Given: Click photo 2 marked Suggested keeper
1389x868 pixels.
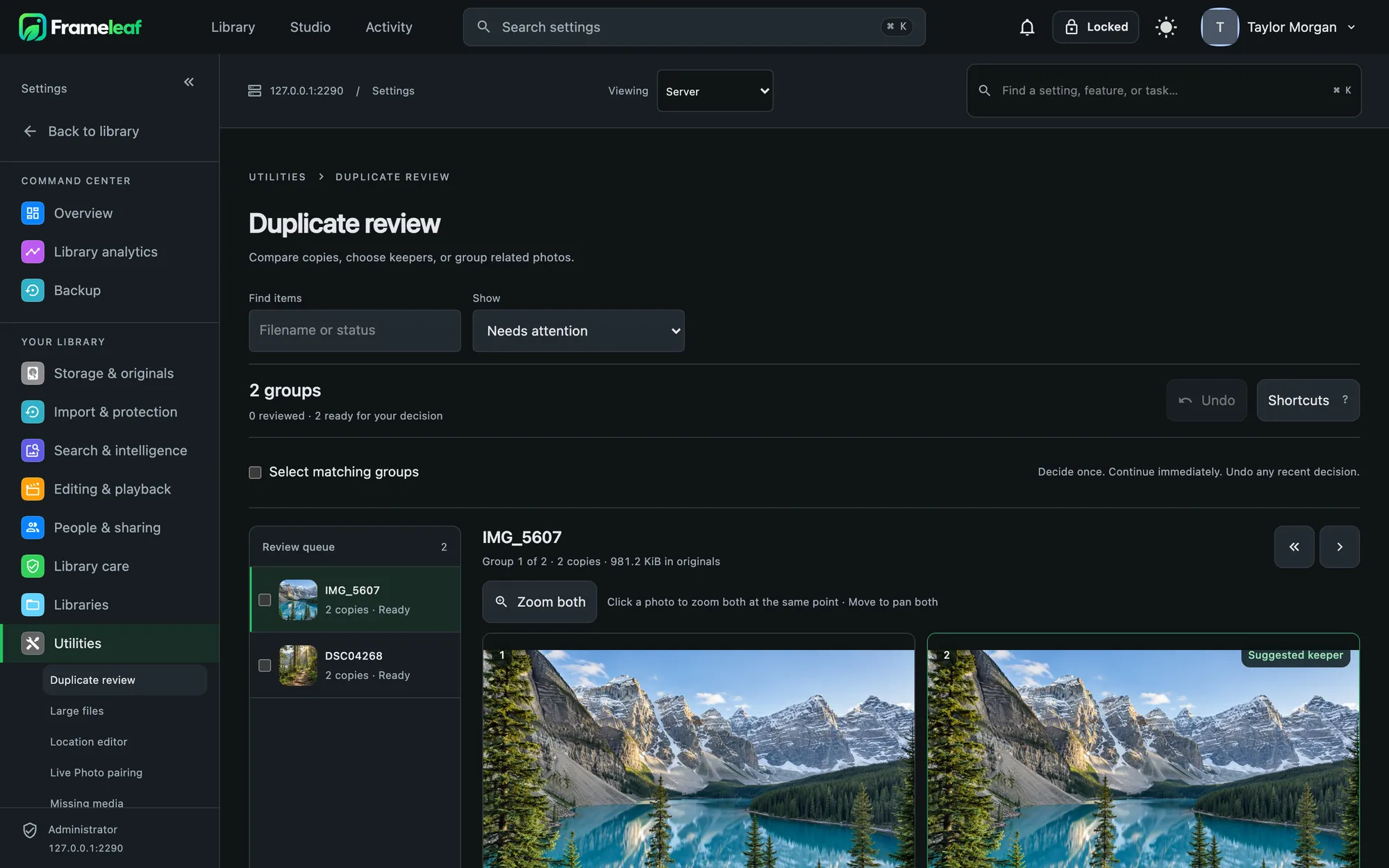Looking at the screenshot, I should point(1143,758).
